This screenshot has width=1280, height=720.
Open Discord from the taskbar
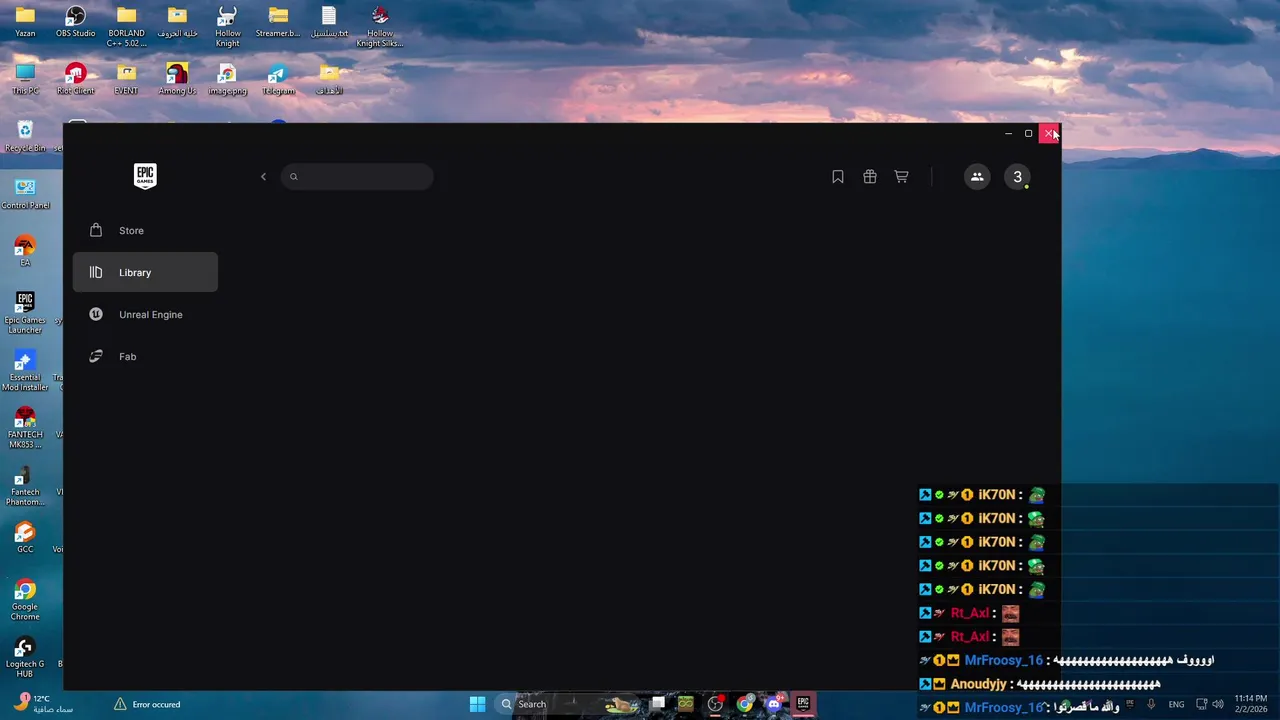[x=774, y=704]
